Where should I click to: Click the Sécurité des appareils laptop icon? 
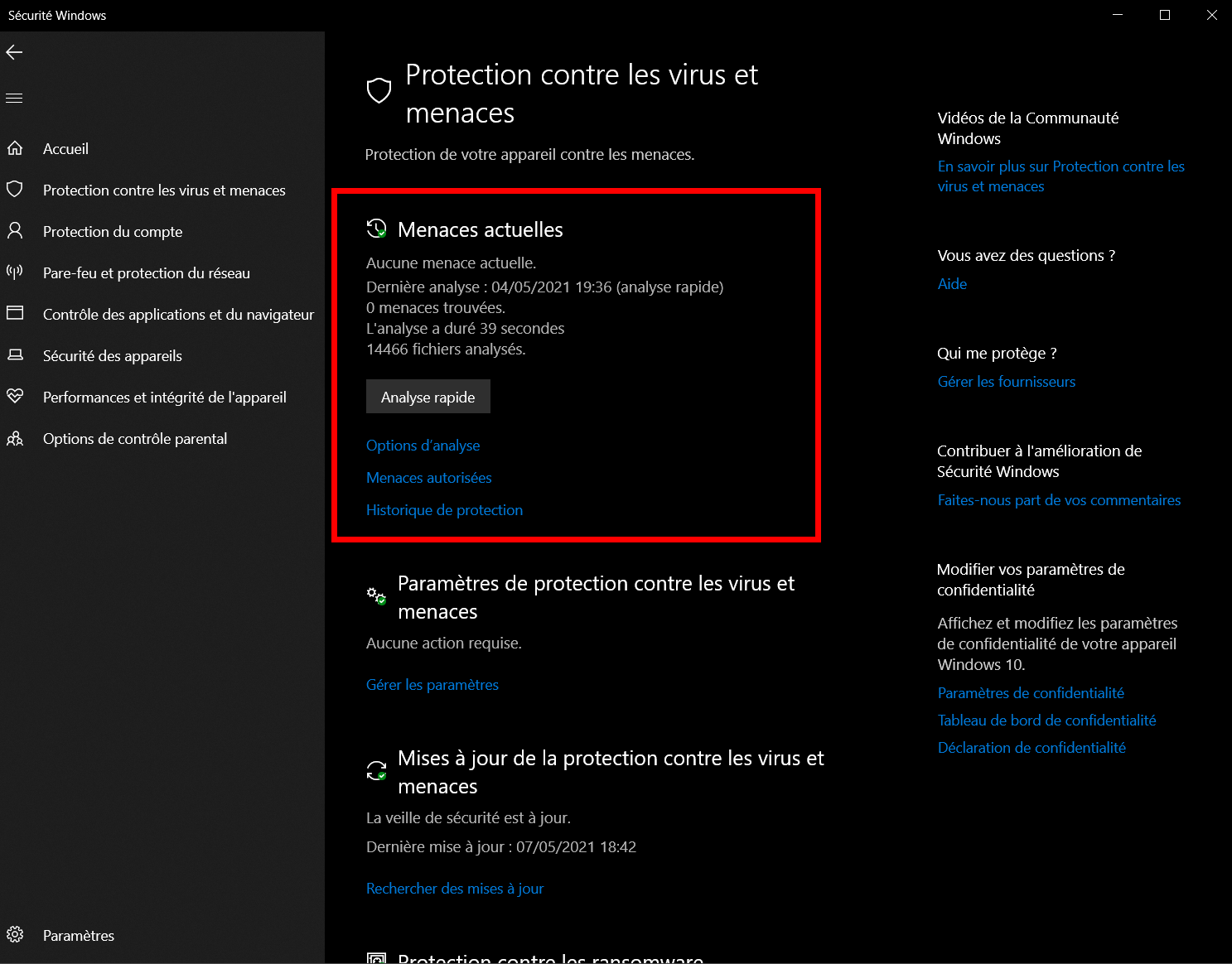tap(15, 355)
